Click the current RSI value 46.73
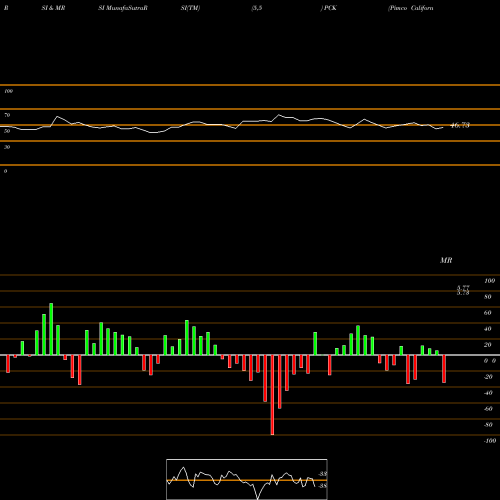Viewport: 500px width, 500px height. (x=460, y=125)
